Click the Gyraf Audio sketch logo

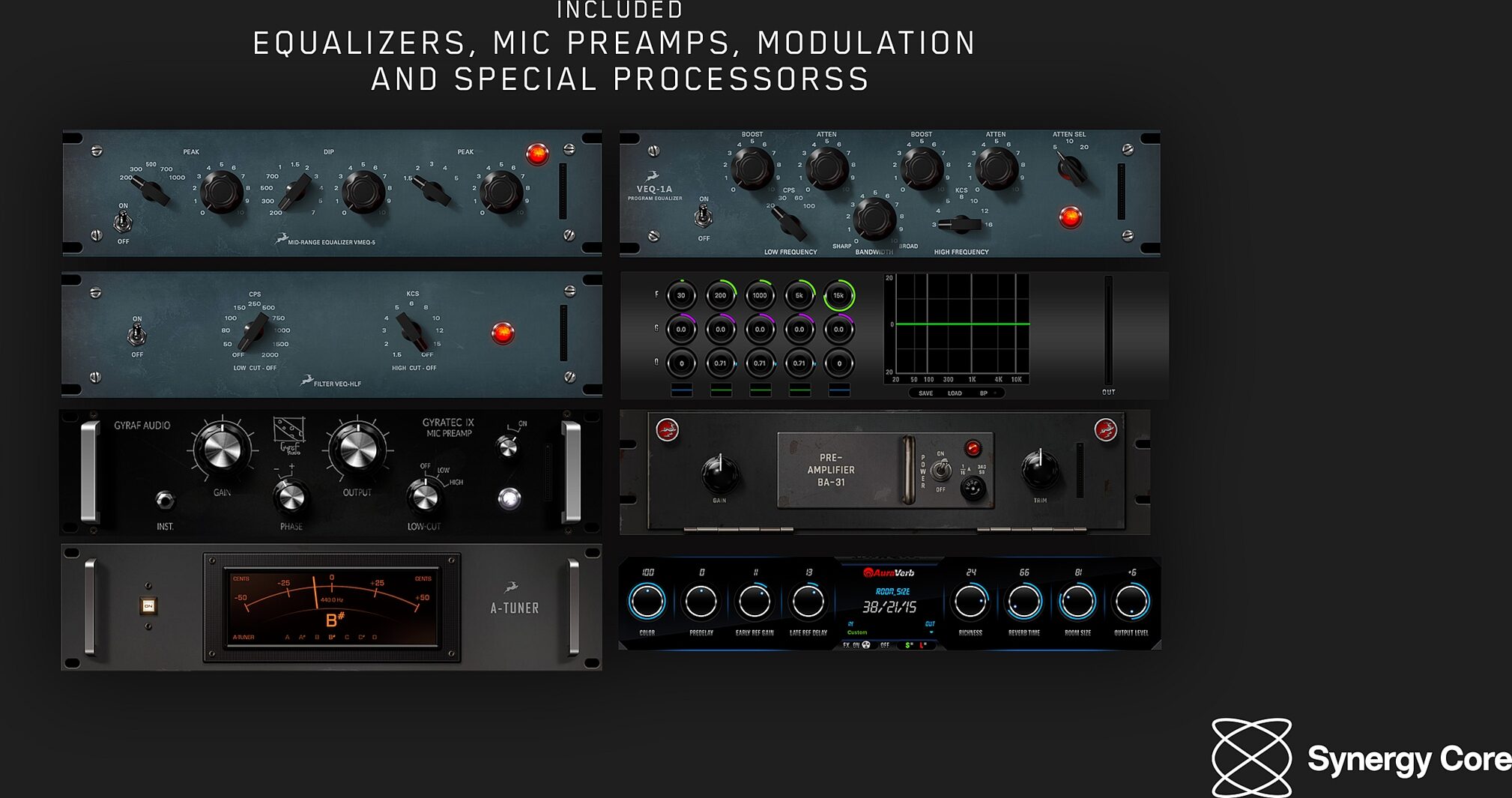[x=288, y=435]
